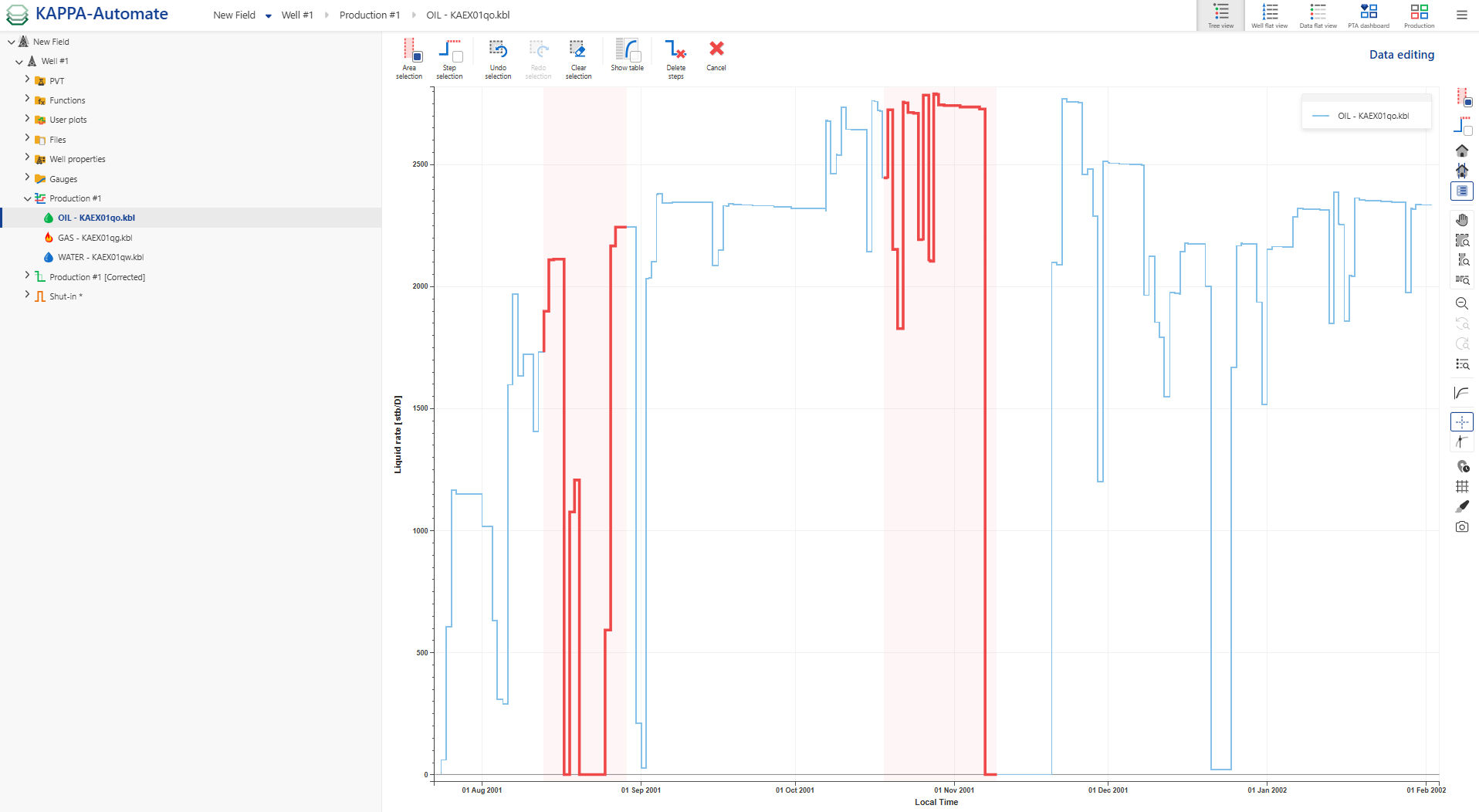Expand the Gauges node in the tree

[x=28, y=178]
